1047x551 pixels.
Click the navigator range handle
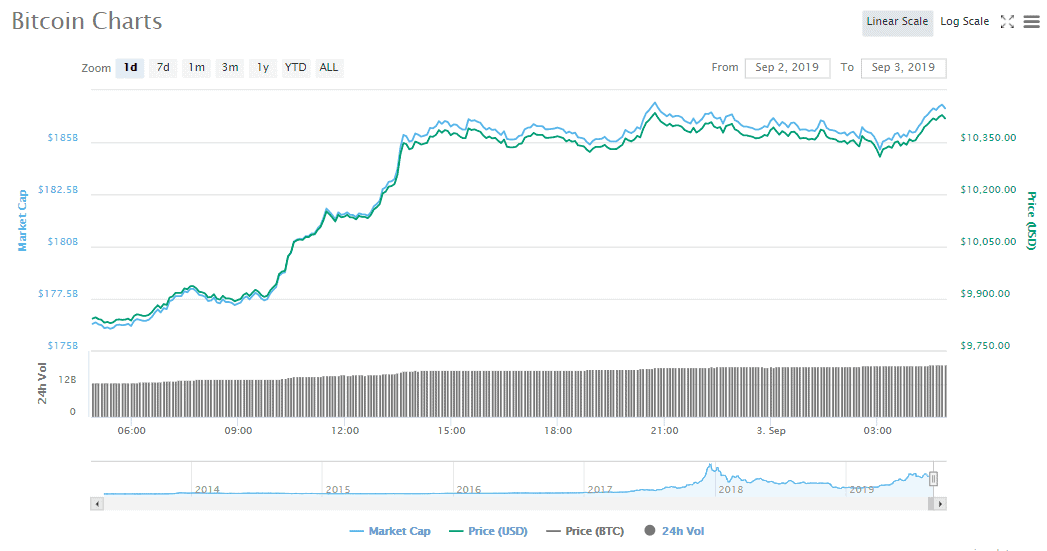(x=933, y=478)
